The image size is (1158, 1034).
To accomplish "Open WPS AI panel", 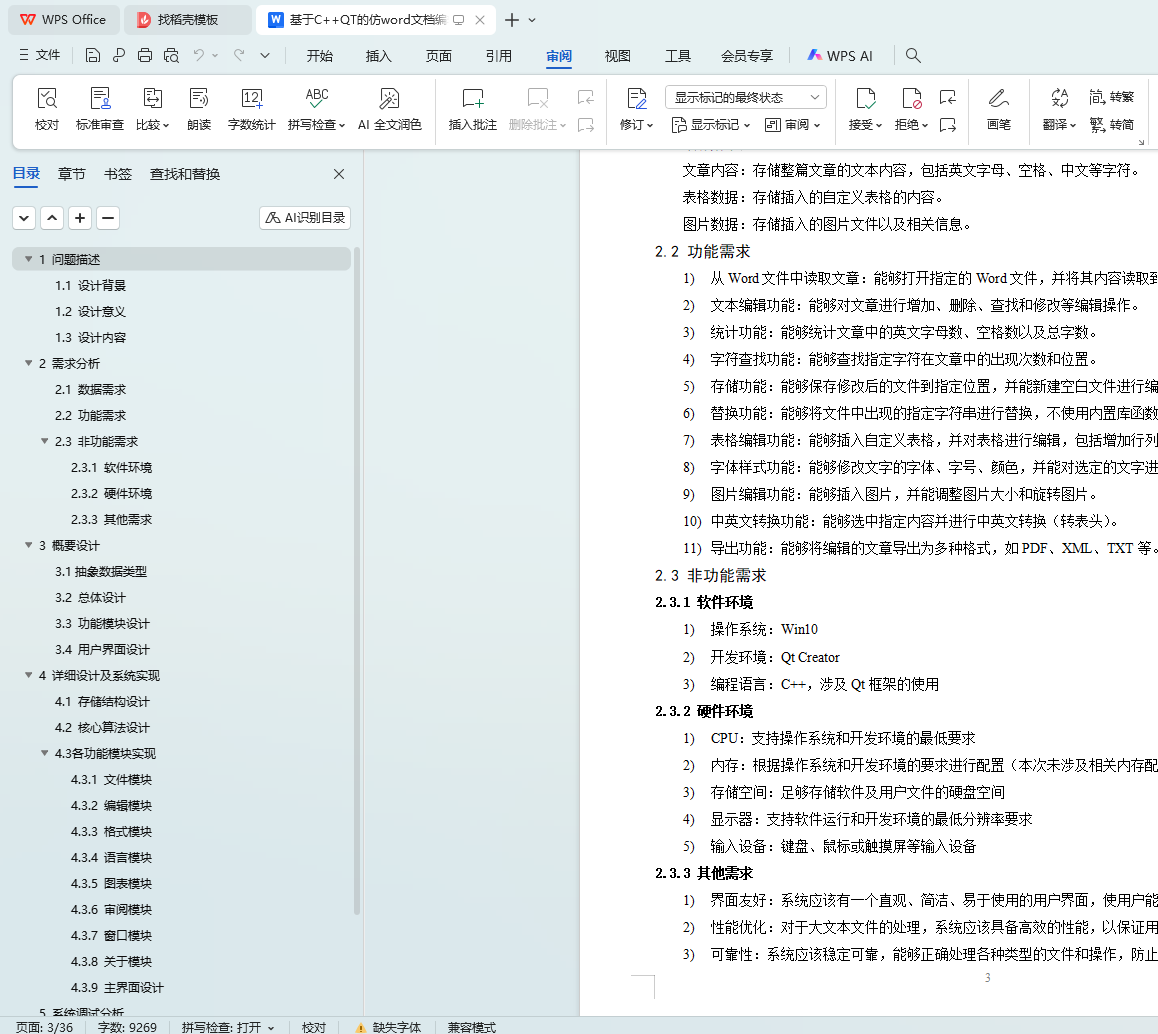I will coord(840,56).
